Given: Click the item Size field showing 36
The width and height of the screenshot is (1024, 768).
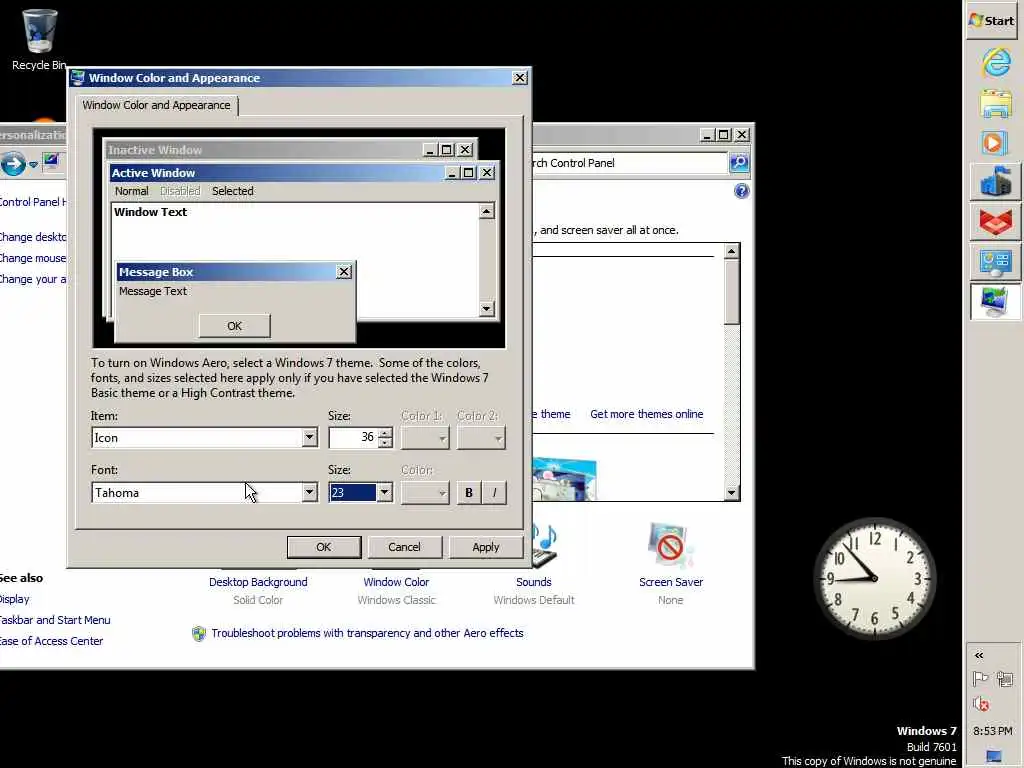Looking at the screenshot, I should pos(353,438).
